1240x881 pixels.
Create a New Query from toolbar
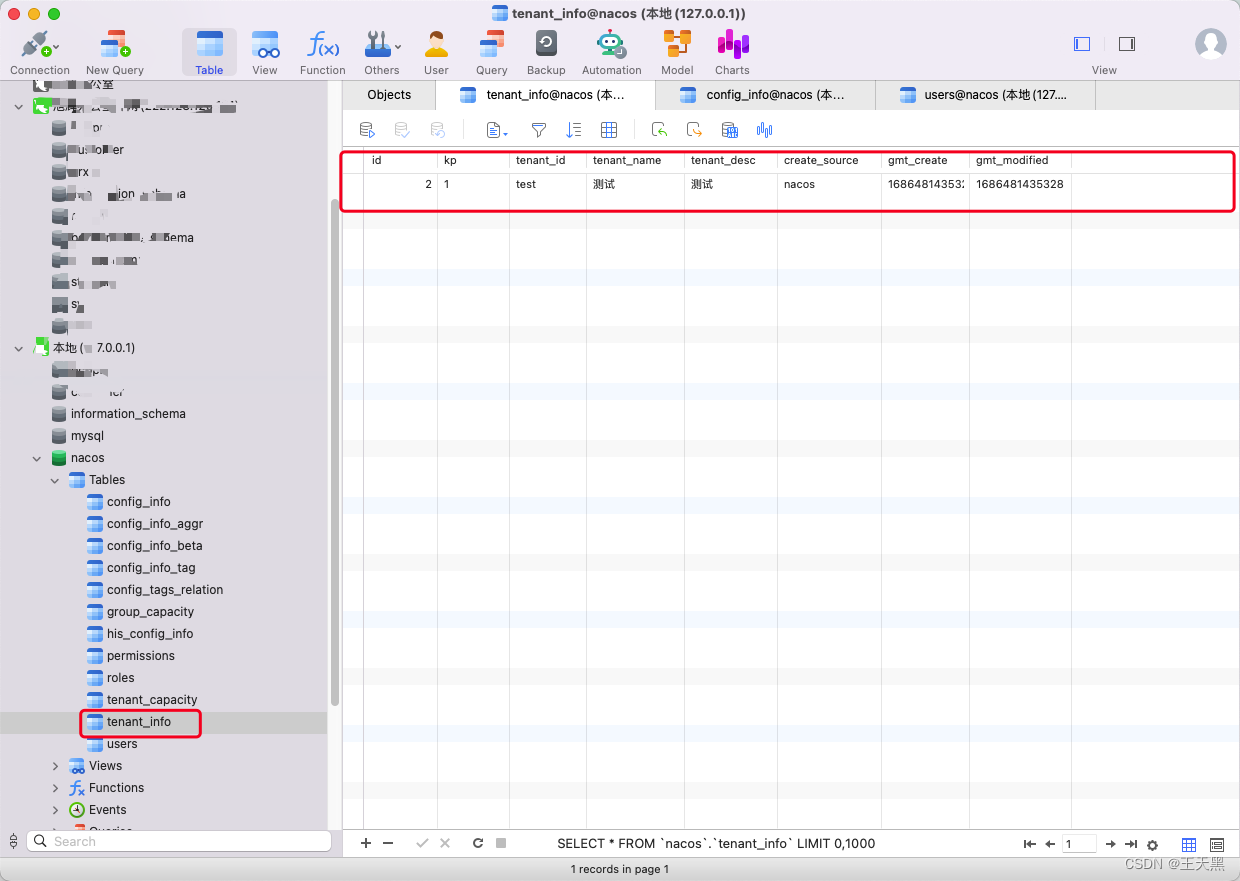[115, 52]
